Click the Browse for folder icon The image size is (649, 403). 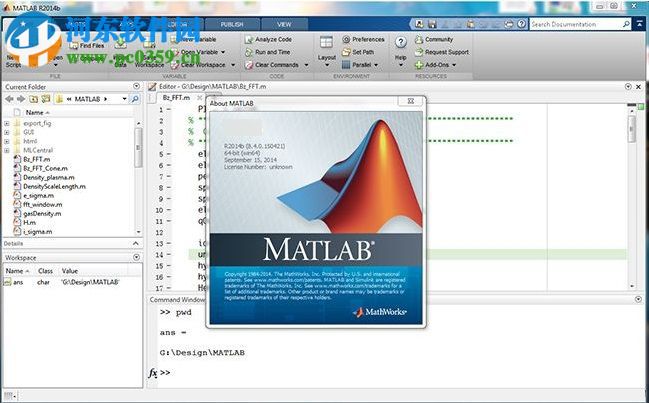46,99
